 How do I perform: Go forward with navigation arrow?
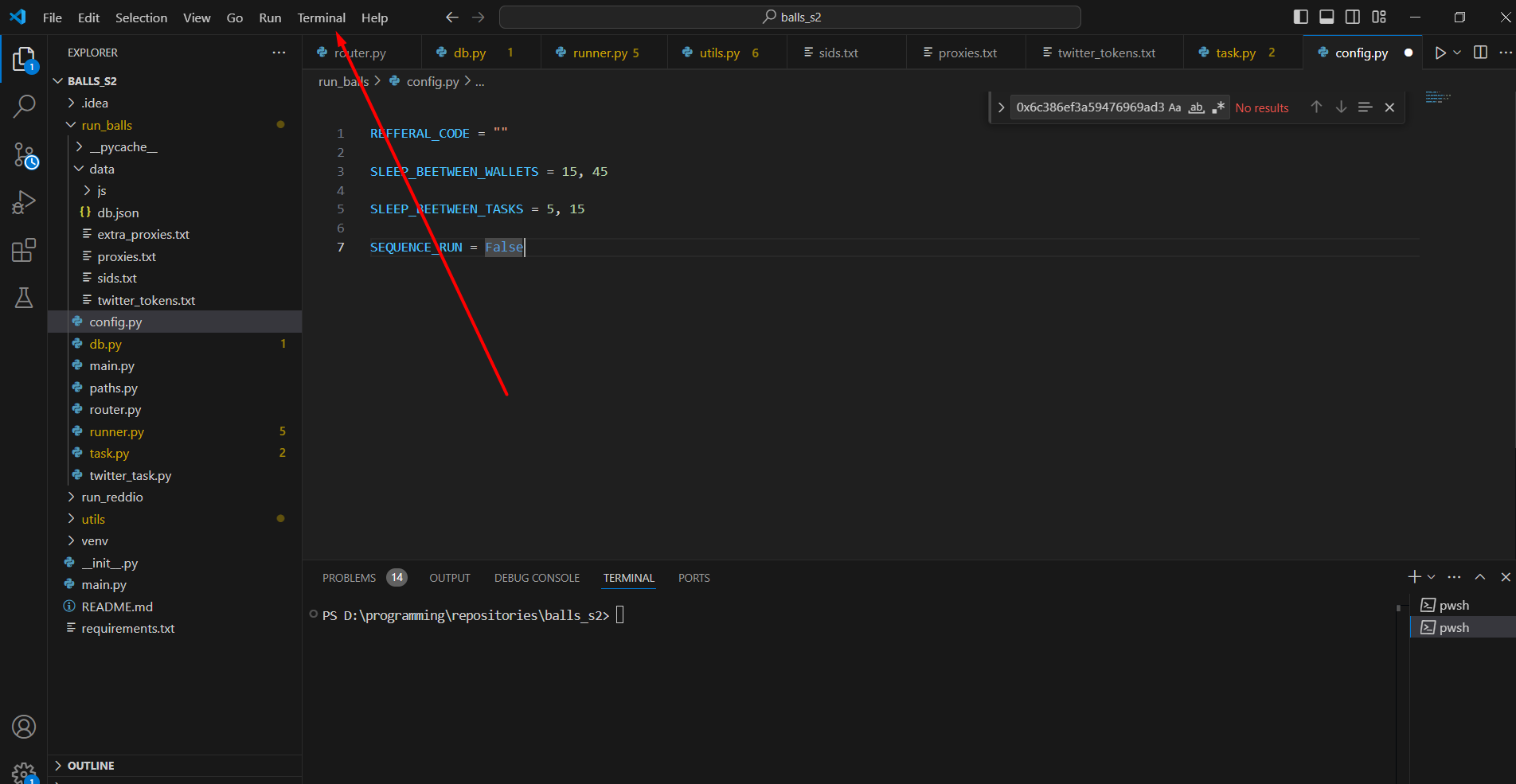[478, 17]
